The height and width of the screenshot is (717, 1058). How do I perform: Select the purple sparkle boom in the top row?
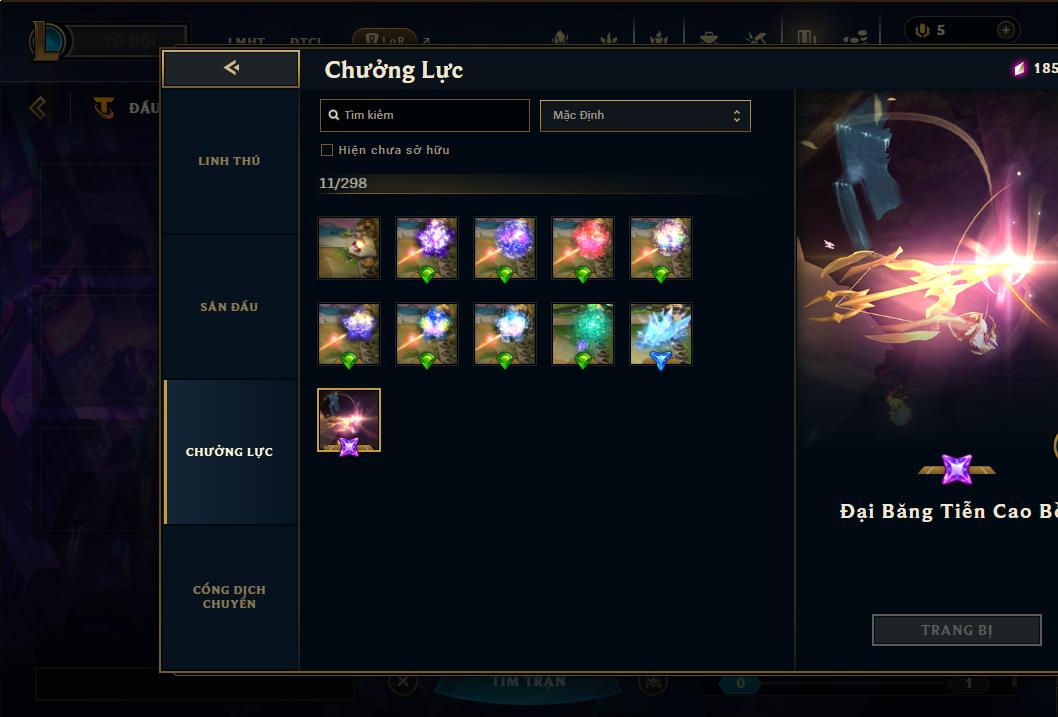click(427, 248)
